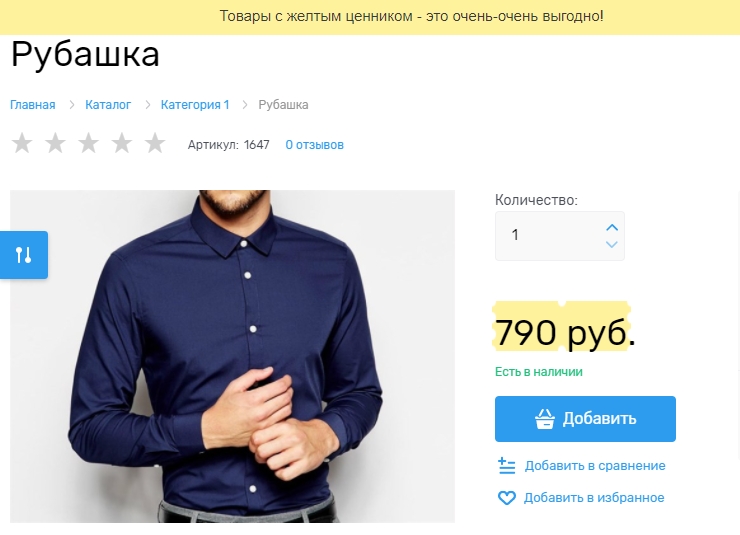Open Категория 1 breadcrumb link
The width and height of the screenshot is (740, 535).
pos(195,105)
